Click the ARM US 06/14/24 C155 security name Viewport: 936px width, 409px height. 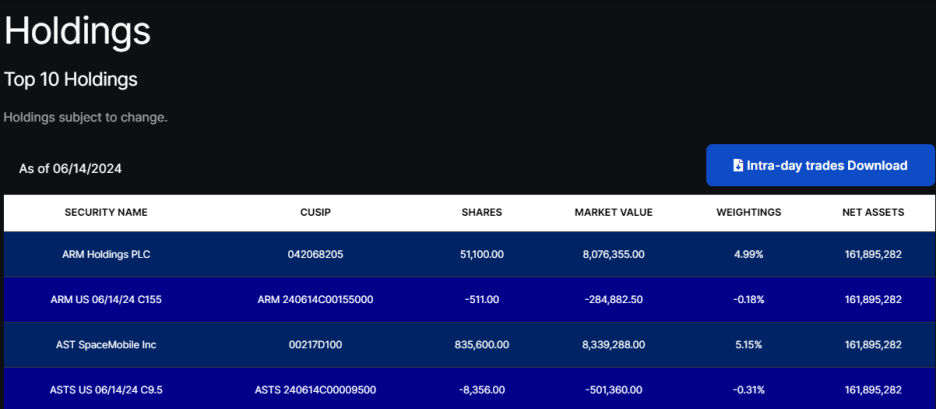[x=106, y=300]
